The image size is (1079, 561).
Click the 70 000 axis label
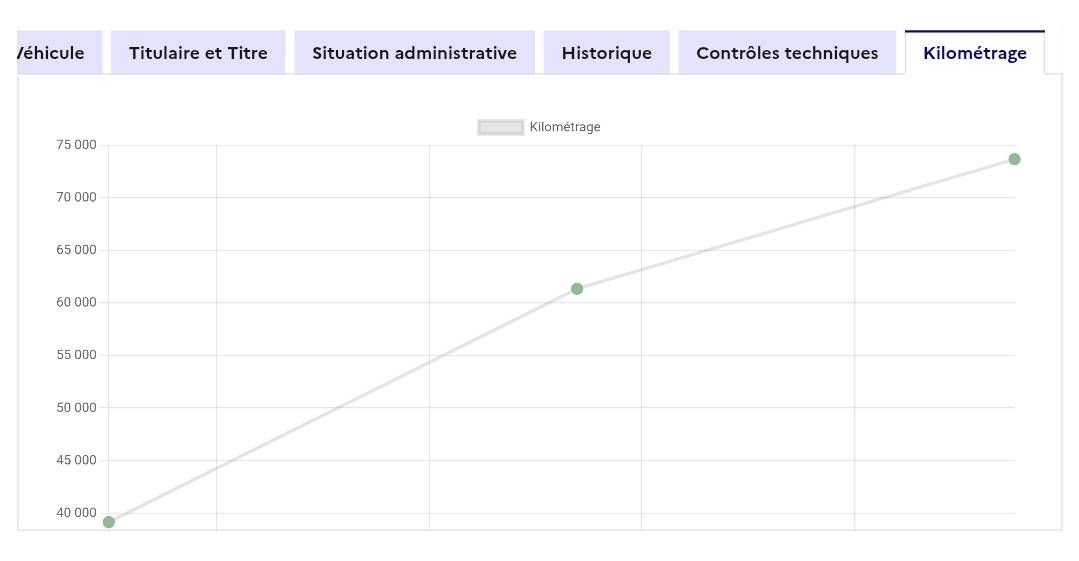77,197
